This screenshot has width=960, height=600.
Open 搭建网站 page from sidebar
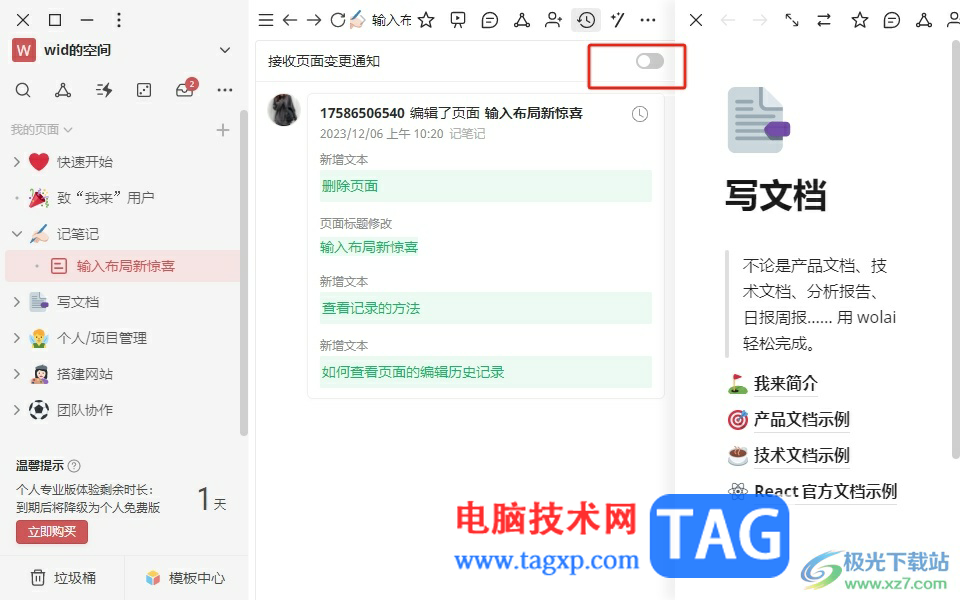[84, 374]
